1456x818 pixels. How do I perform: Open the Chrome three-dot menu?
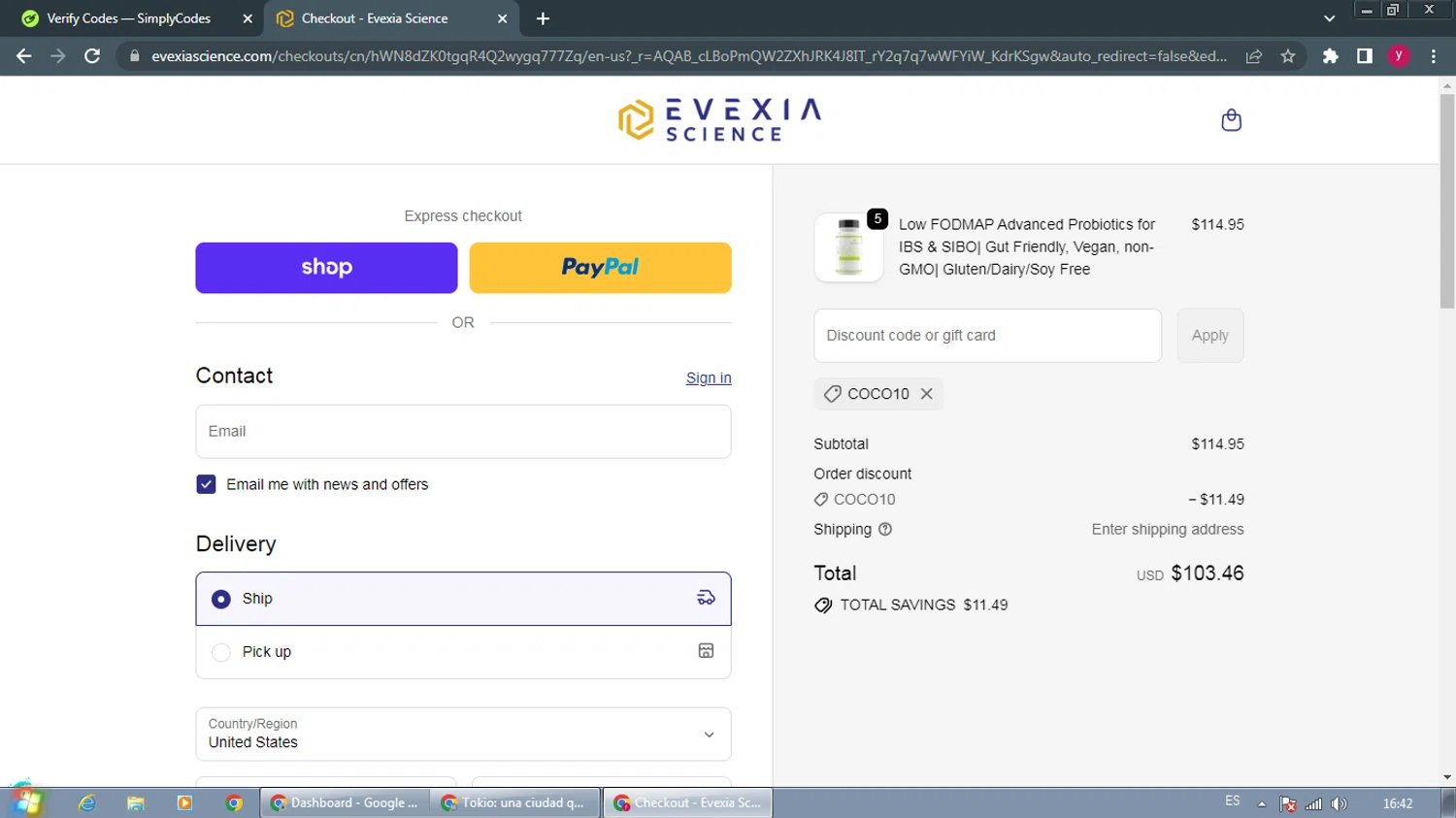pyautogui.click(x=1434, y=56)
